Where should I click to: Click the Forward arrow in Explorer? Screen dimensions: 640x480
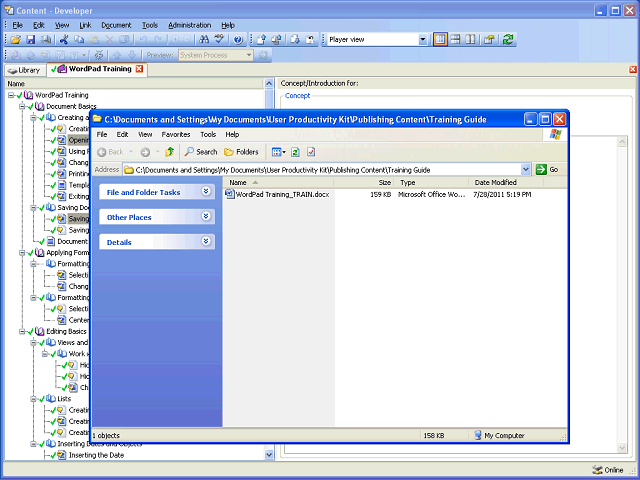(145, 152)
